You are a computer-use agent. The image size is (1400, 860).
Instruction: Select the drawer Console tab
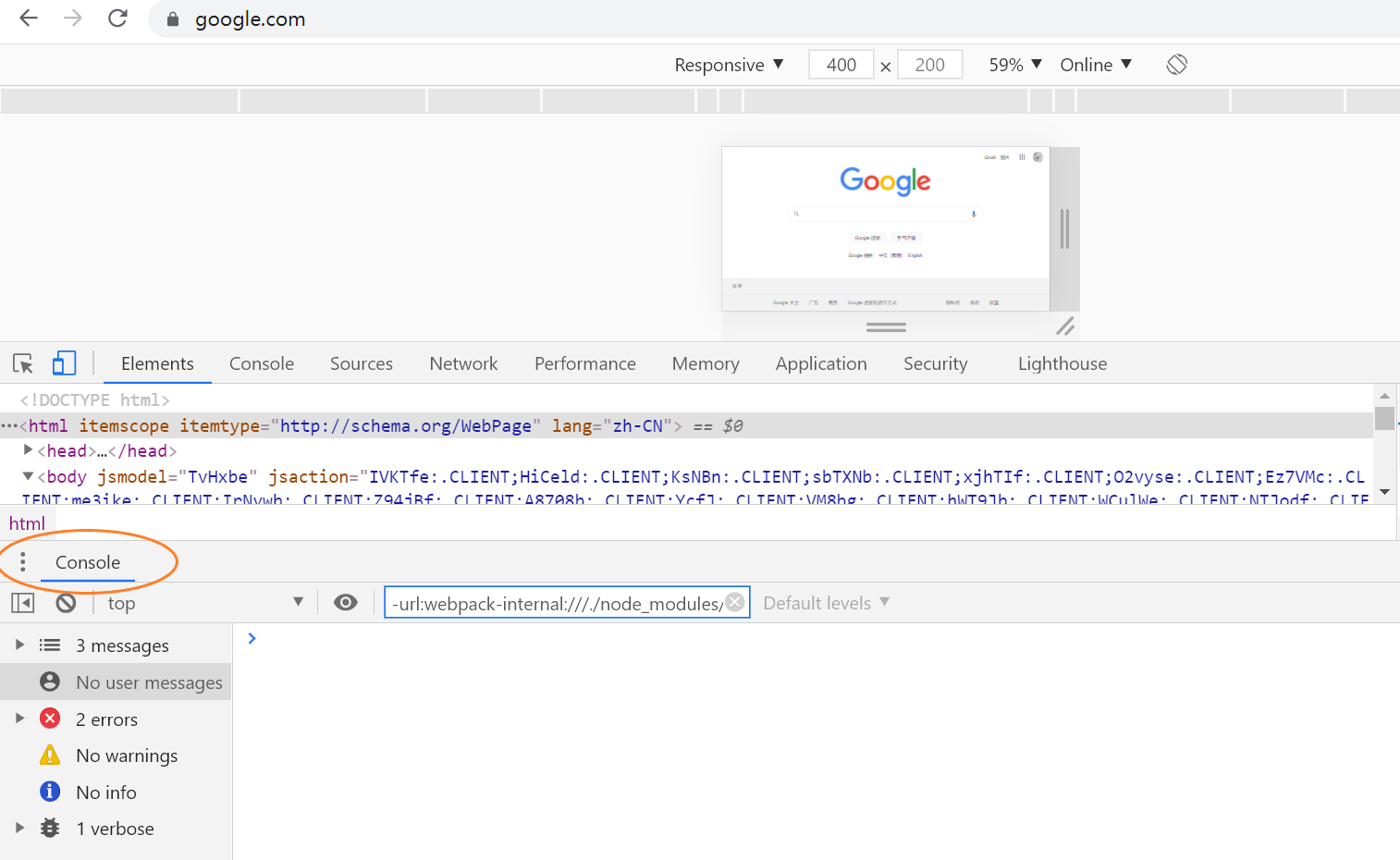pos(88,562)
